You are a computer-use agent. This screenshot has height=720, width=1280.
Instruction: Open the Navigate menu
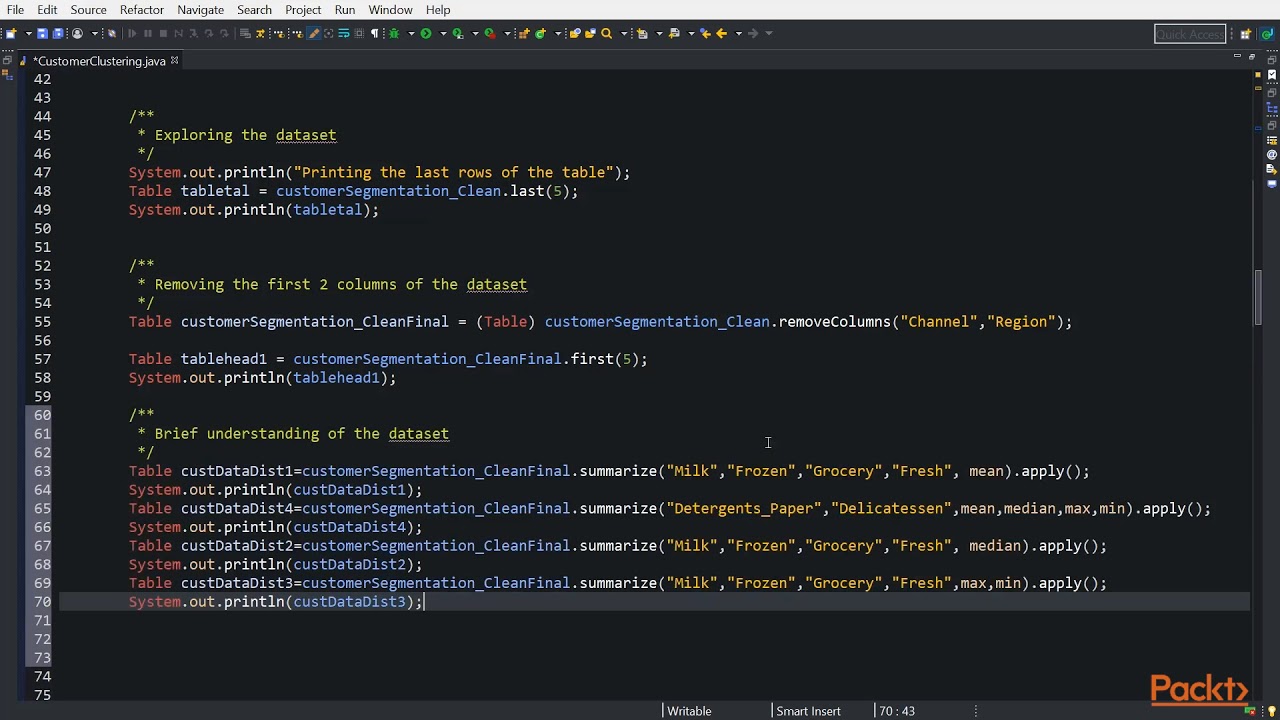[x=200, y=10]
